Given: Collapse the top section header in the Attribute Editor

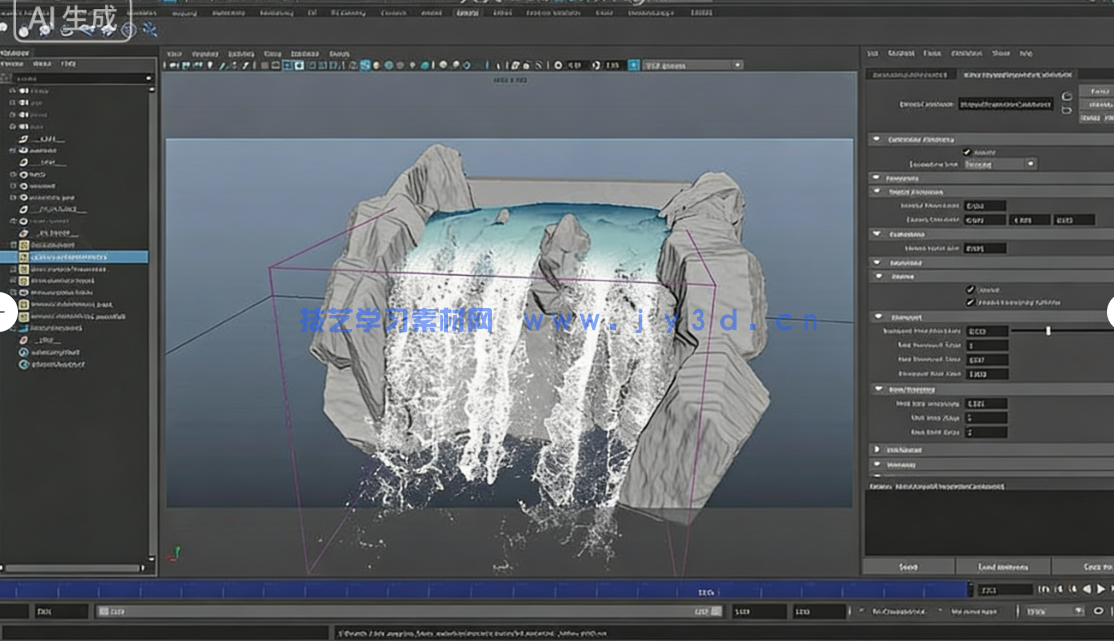Looking at the screenshot, I should (x=878, y=138).
